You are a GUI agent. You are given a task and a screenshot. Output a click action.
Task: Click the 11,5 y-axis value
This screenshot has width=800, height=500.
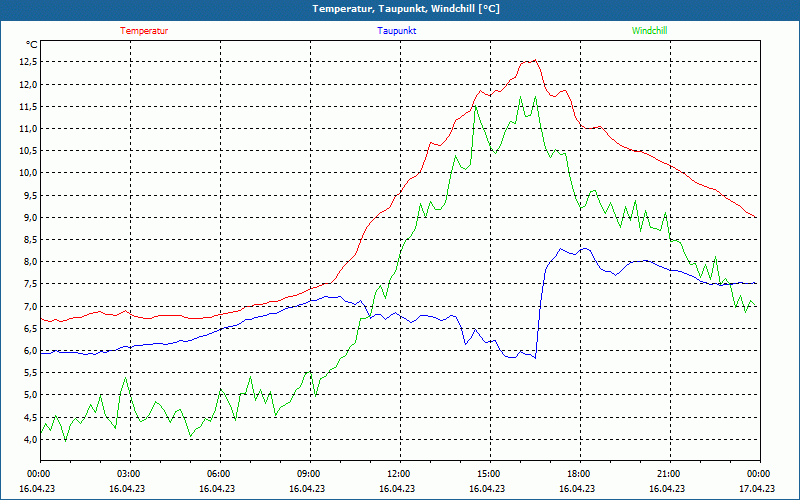pos(28,107)
